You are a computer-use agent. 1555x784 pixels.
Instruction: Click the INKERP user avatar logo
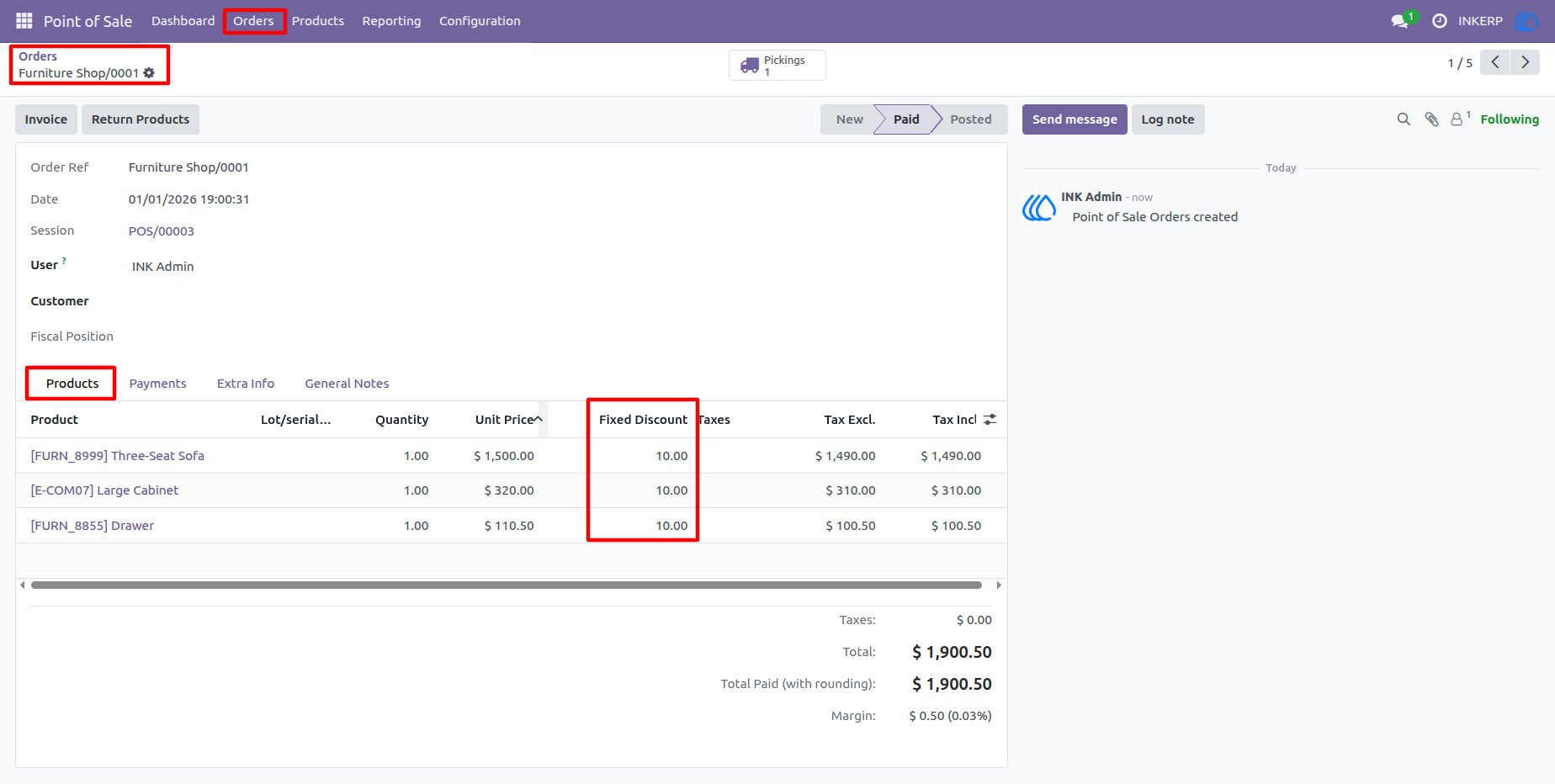1526,21
